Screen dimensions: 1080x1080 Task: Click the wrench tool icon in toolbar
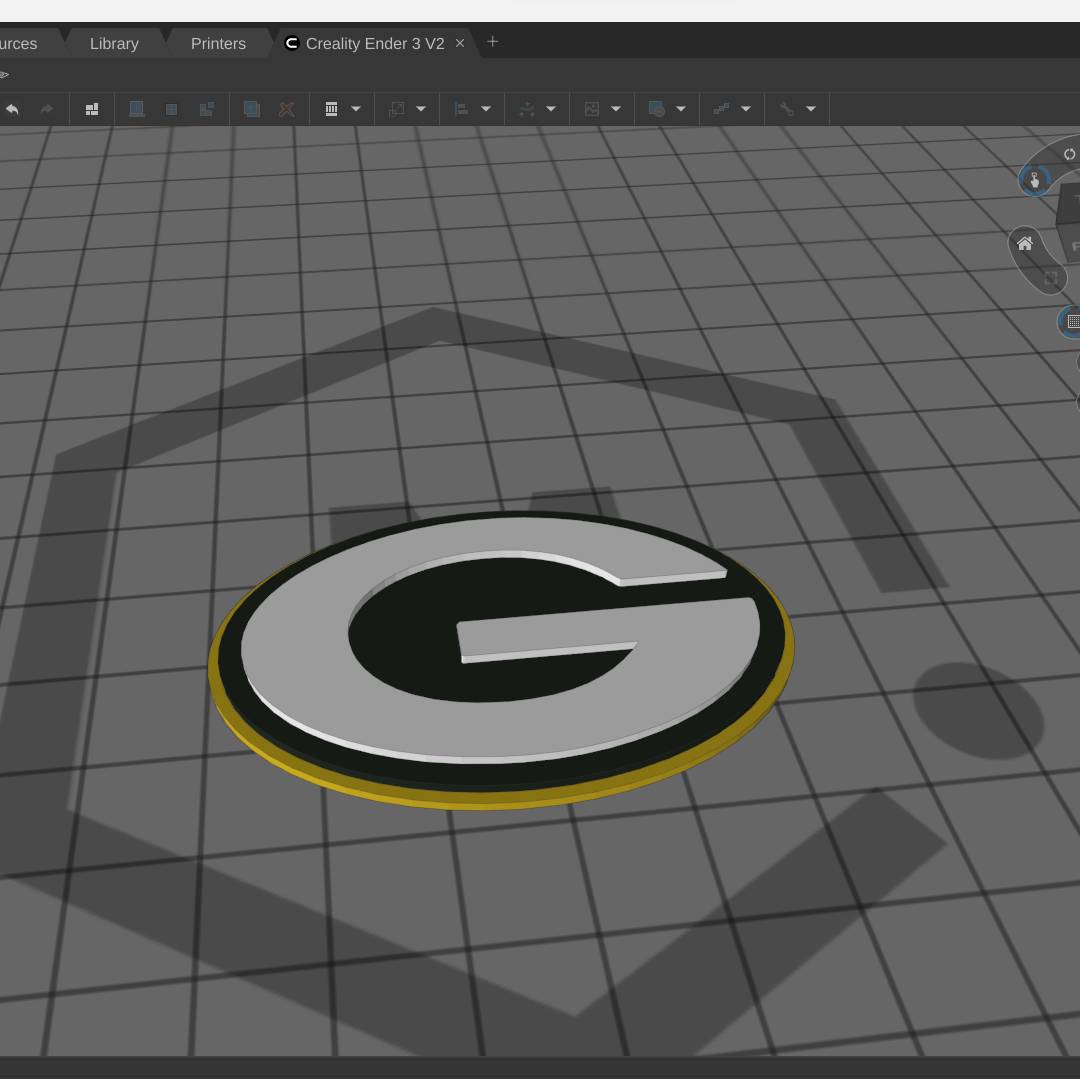[787, 109]
